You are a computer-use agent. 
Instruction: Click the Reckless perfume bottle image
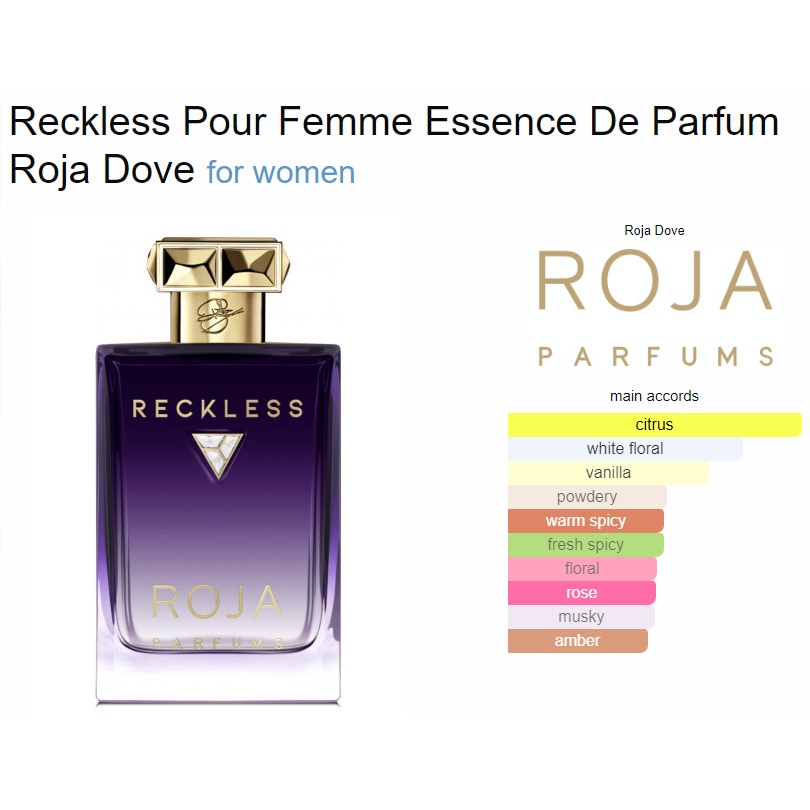(218, 471)
